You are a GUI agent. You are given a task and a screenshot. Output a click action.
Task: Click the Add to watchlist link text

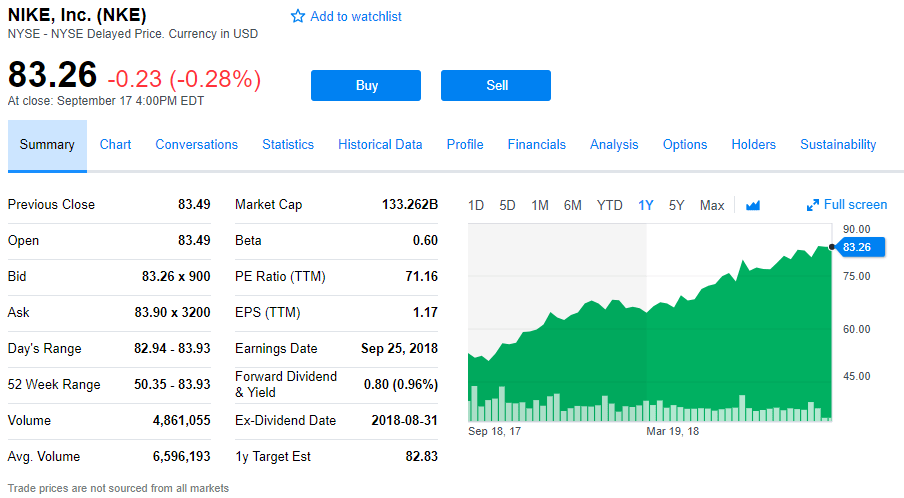point(356,16)
